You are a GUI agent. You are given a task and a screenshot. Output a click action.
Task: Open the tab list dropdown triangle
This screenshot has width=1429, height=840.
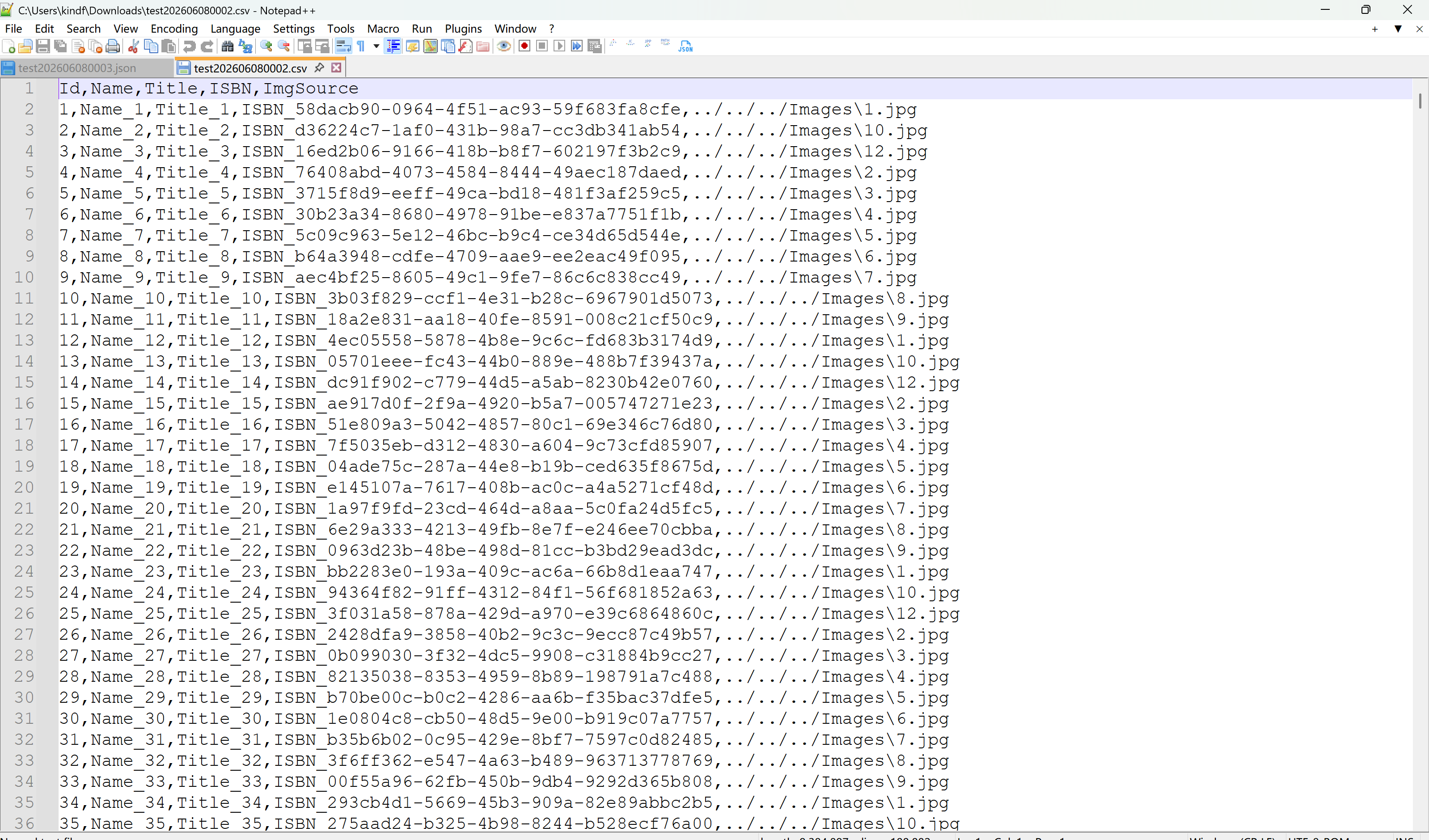coord(1398,29)
